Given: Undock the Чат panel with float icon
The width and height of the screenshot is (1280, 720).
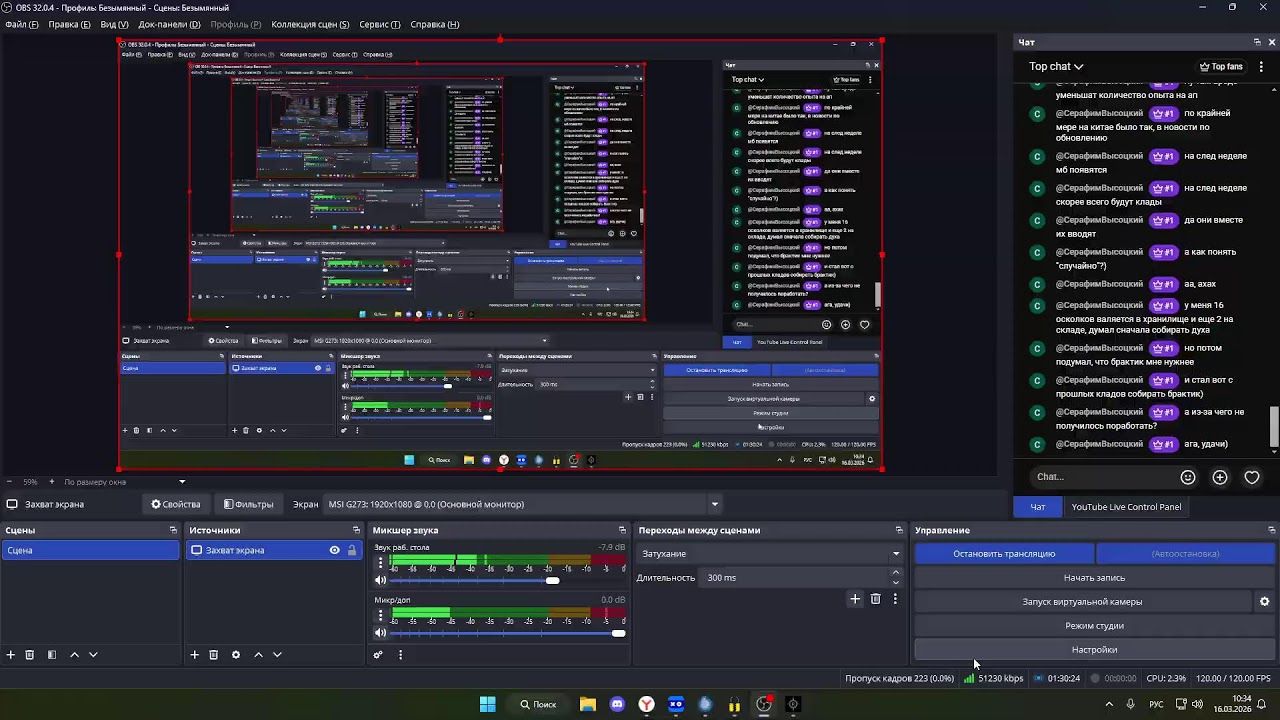Looking at the screenshot, I should click(1257, 42).
